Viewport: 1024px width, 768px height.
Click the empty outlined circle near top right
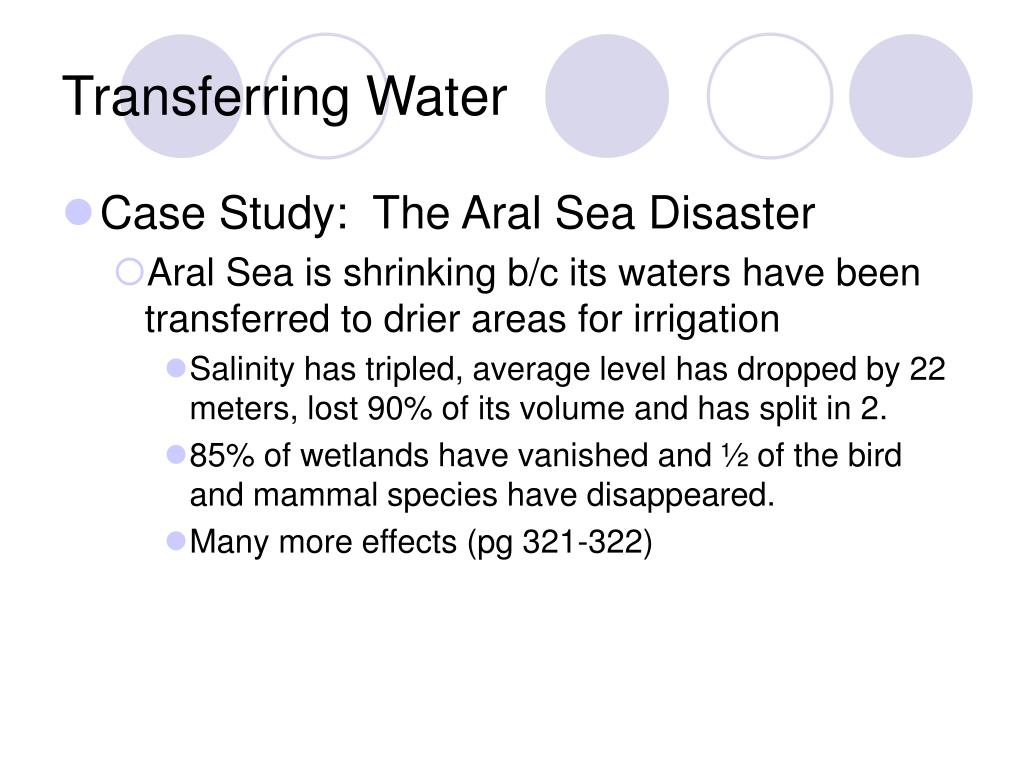(x=770, y=96)
